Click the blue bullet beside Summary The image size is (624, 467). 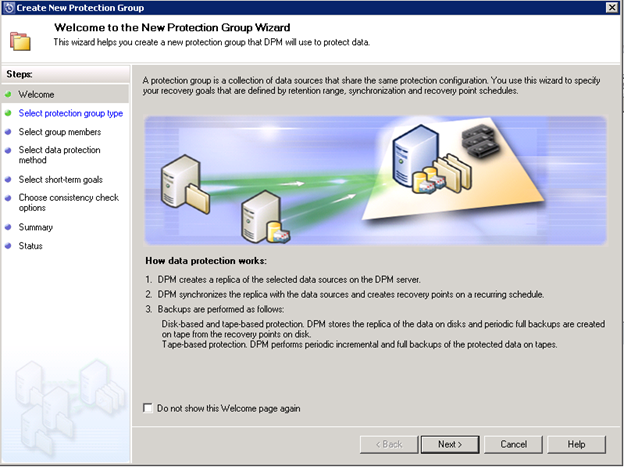pos(8,227)
